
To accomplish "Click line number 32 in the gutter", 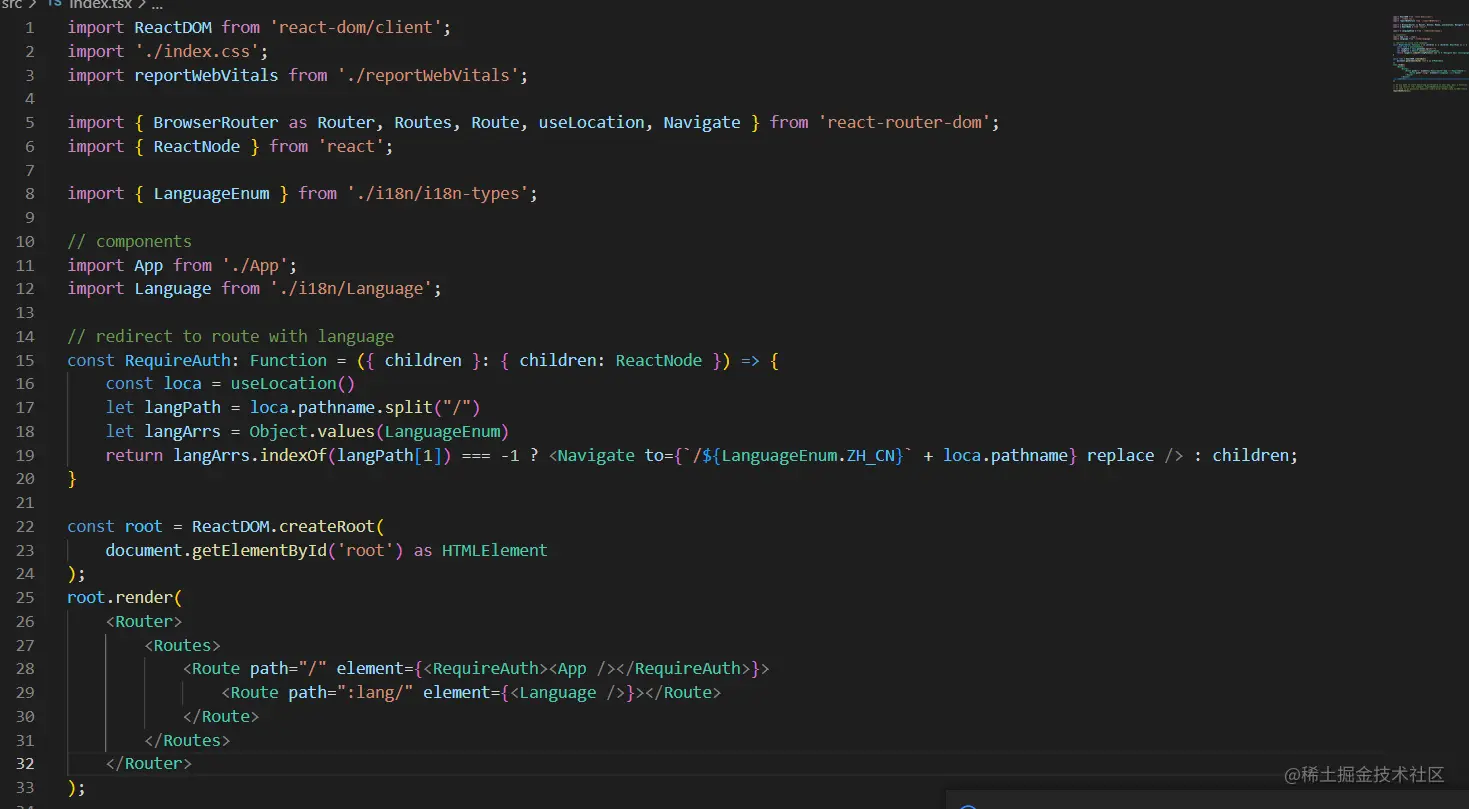I will [x=25, y=764].
